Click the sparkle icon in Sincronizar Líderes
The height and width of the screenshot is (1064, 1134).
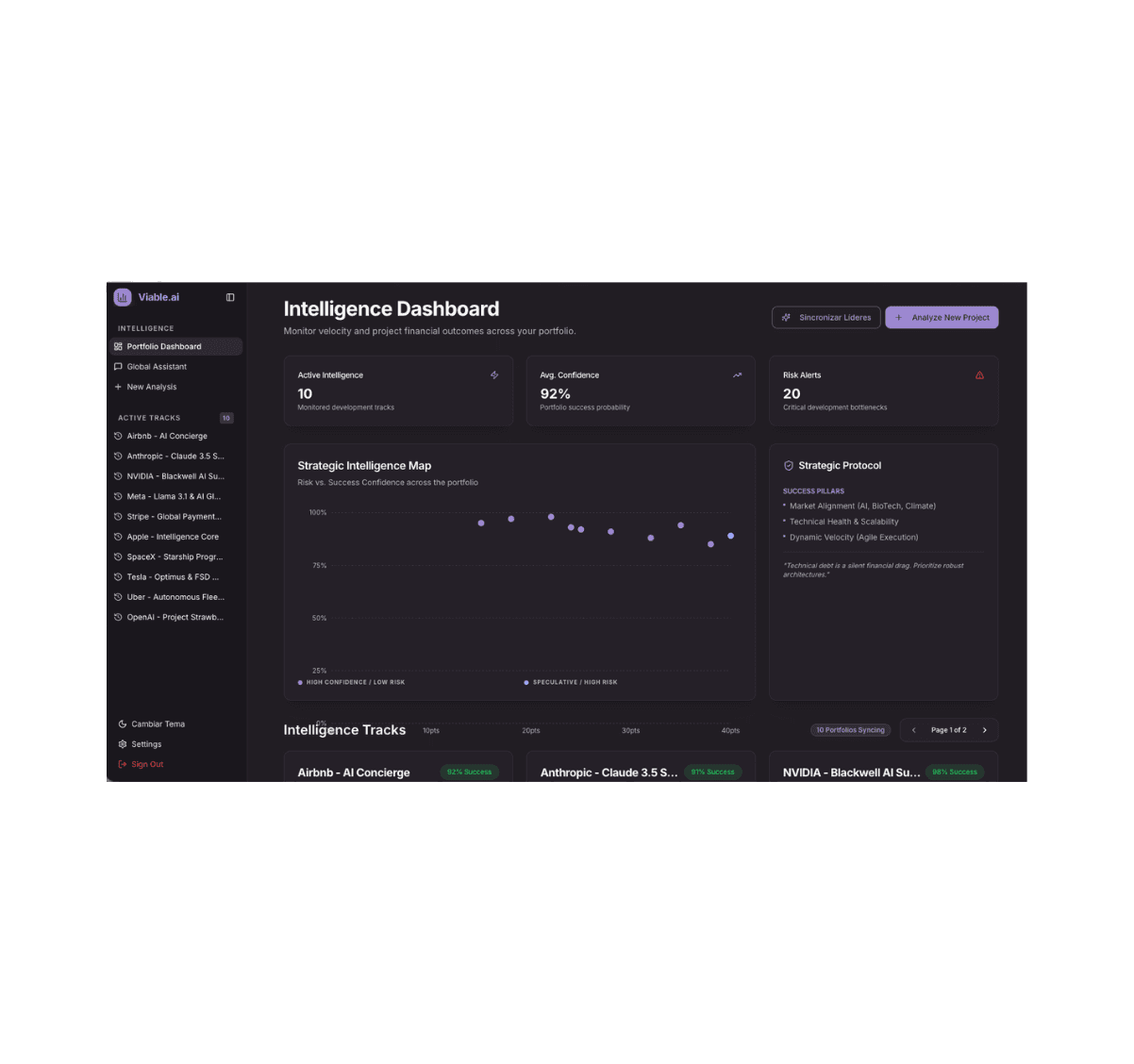(786, 318)
